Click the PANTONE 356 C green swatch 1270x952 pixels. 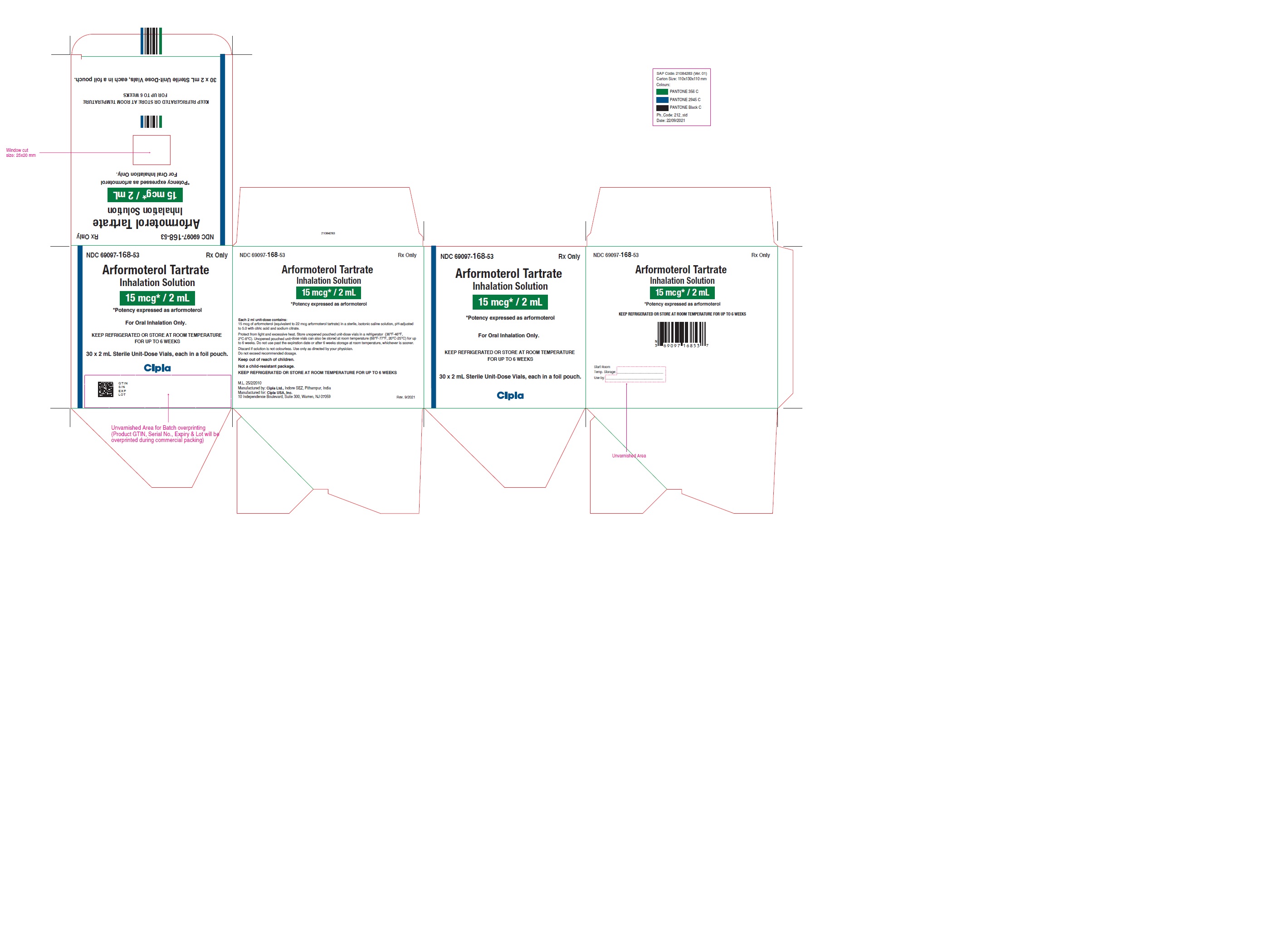point(662,91)
